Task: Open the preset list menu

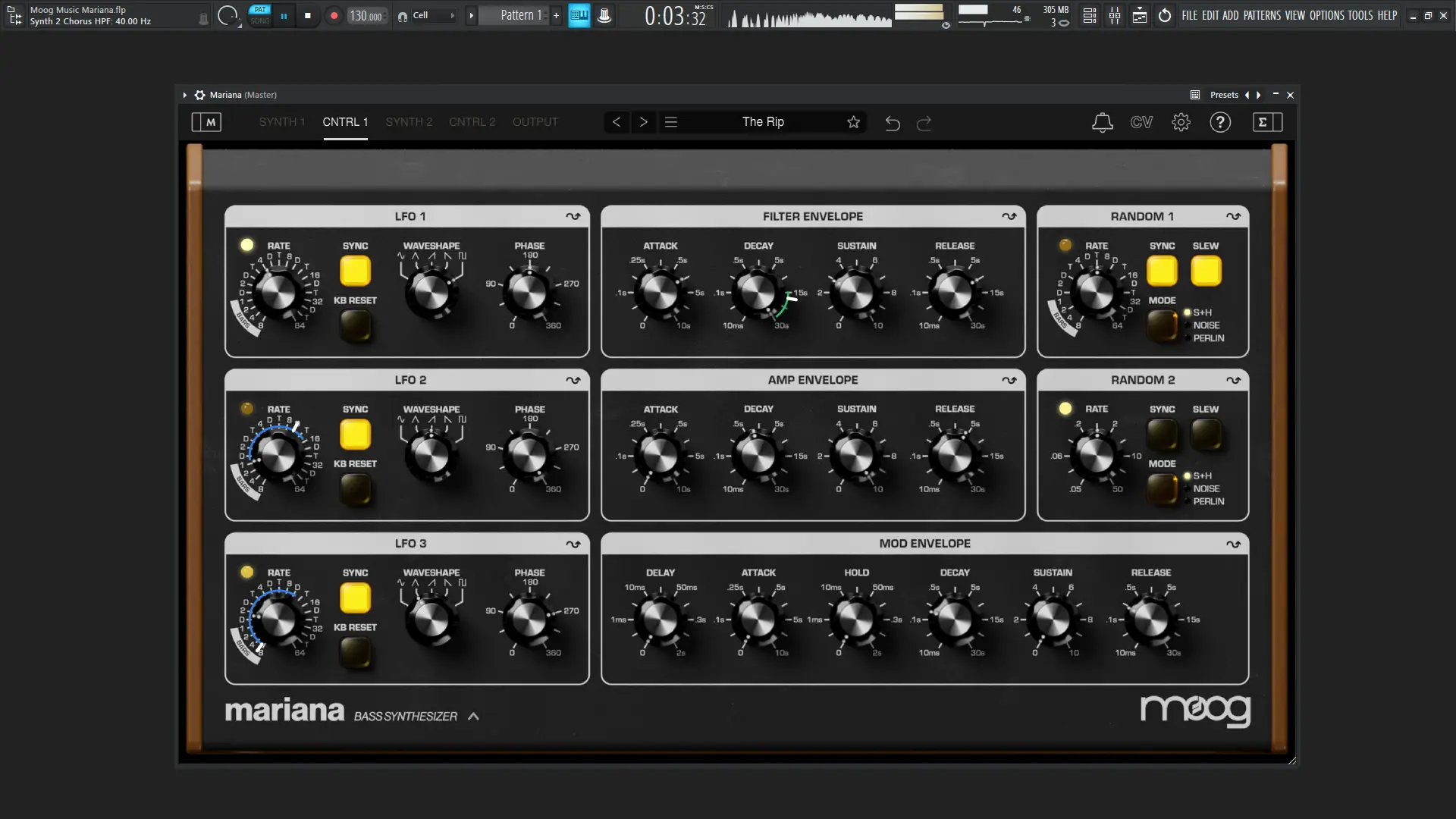Action: point(671,122)
